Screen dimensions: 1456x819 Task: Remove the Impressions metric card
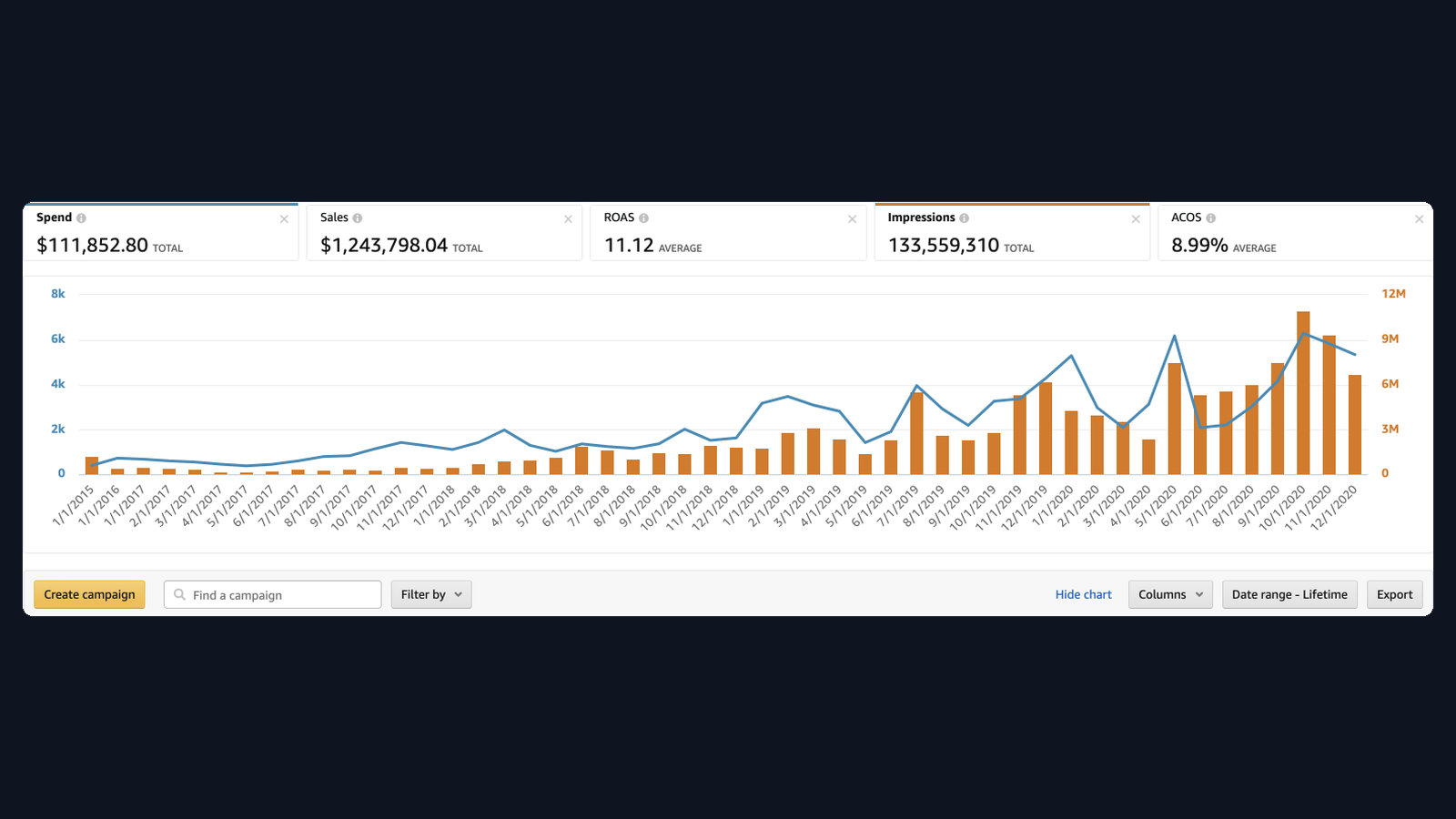(x=1136, y=219)
